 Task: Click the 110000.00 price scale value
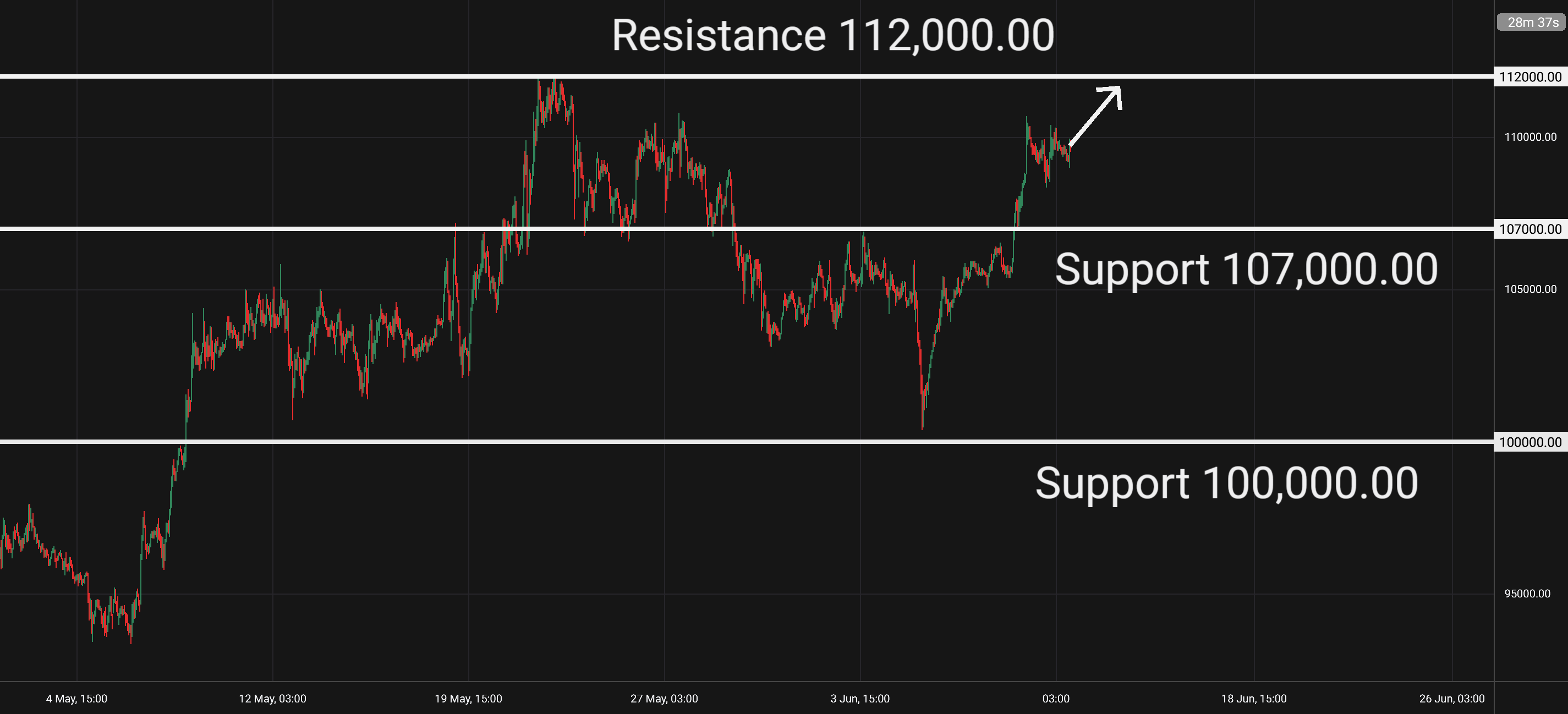(x=1530, y=137)
